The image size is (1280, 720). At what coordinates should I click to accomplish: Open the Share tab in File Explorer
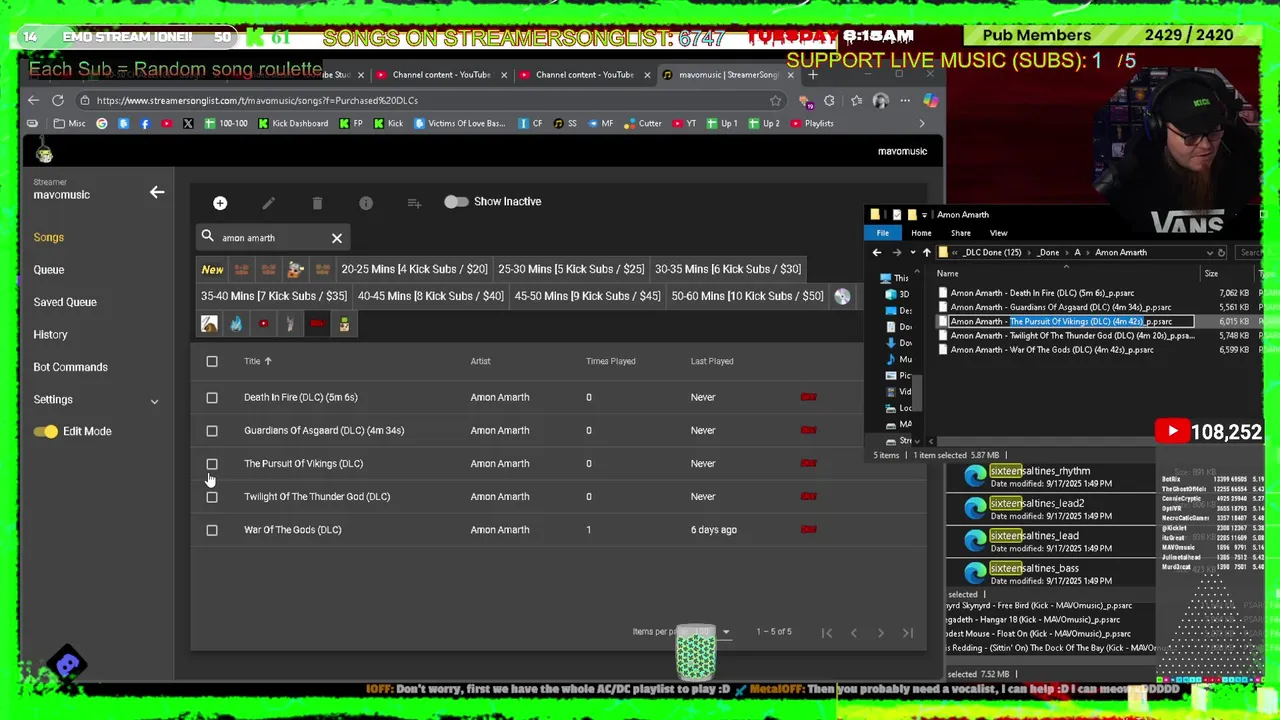coord(960,233)
